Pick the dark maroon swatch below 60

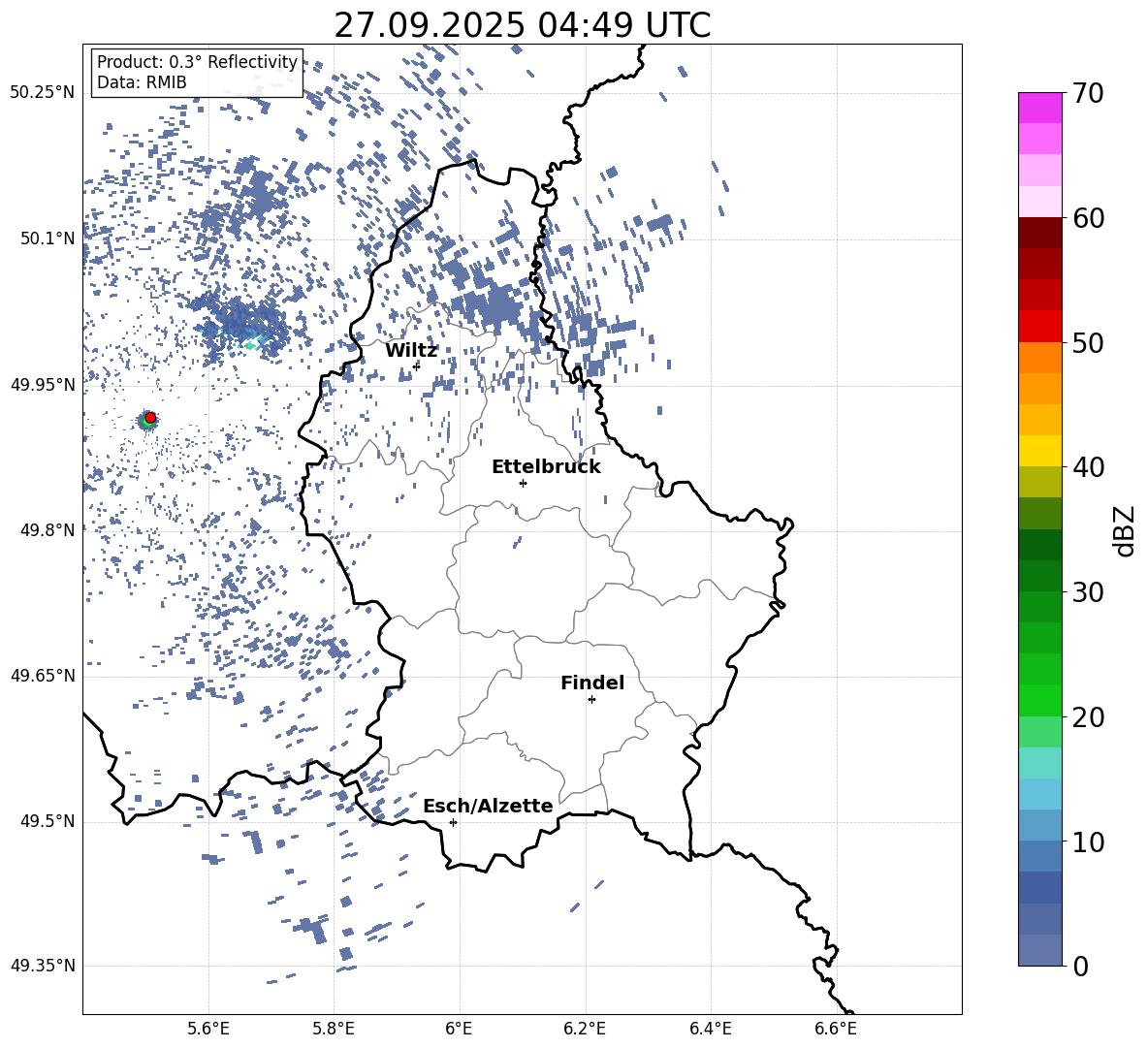(x=1039, y=233)
